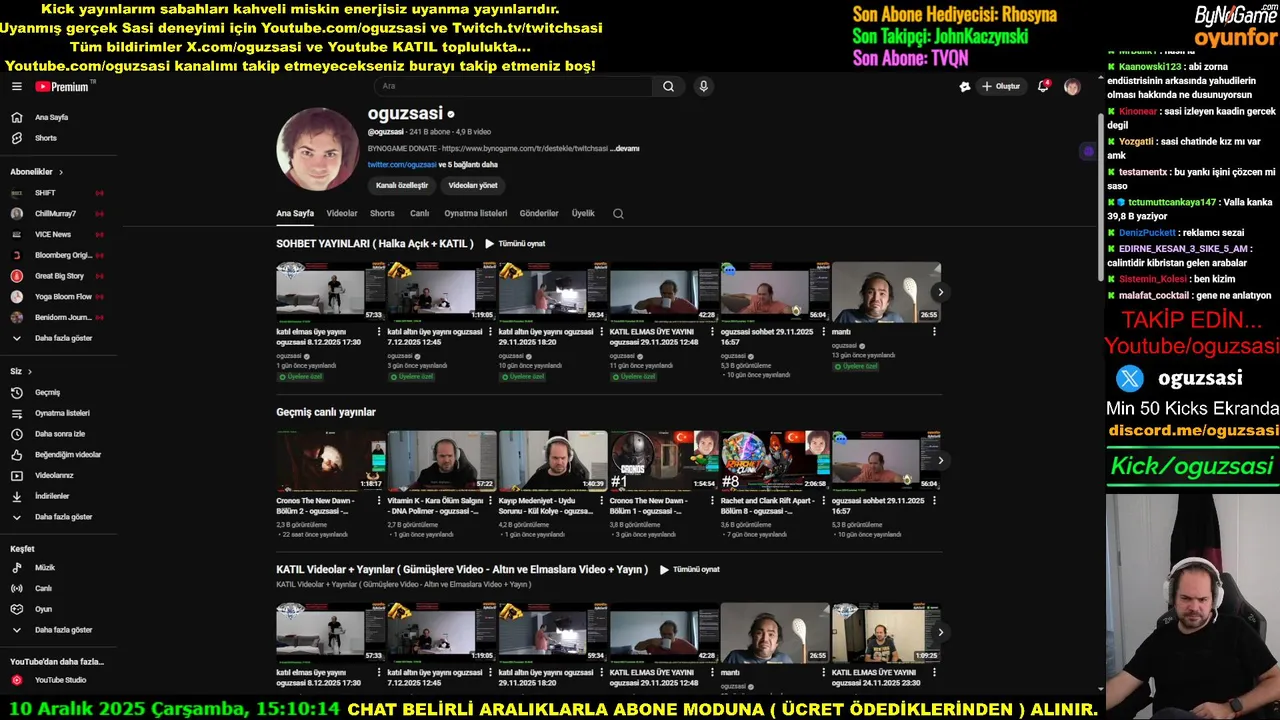Click into the Ara search field
Screen dimensions: 1280x720
click(x=515, y=87)
